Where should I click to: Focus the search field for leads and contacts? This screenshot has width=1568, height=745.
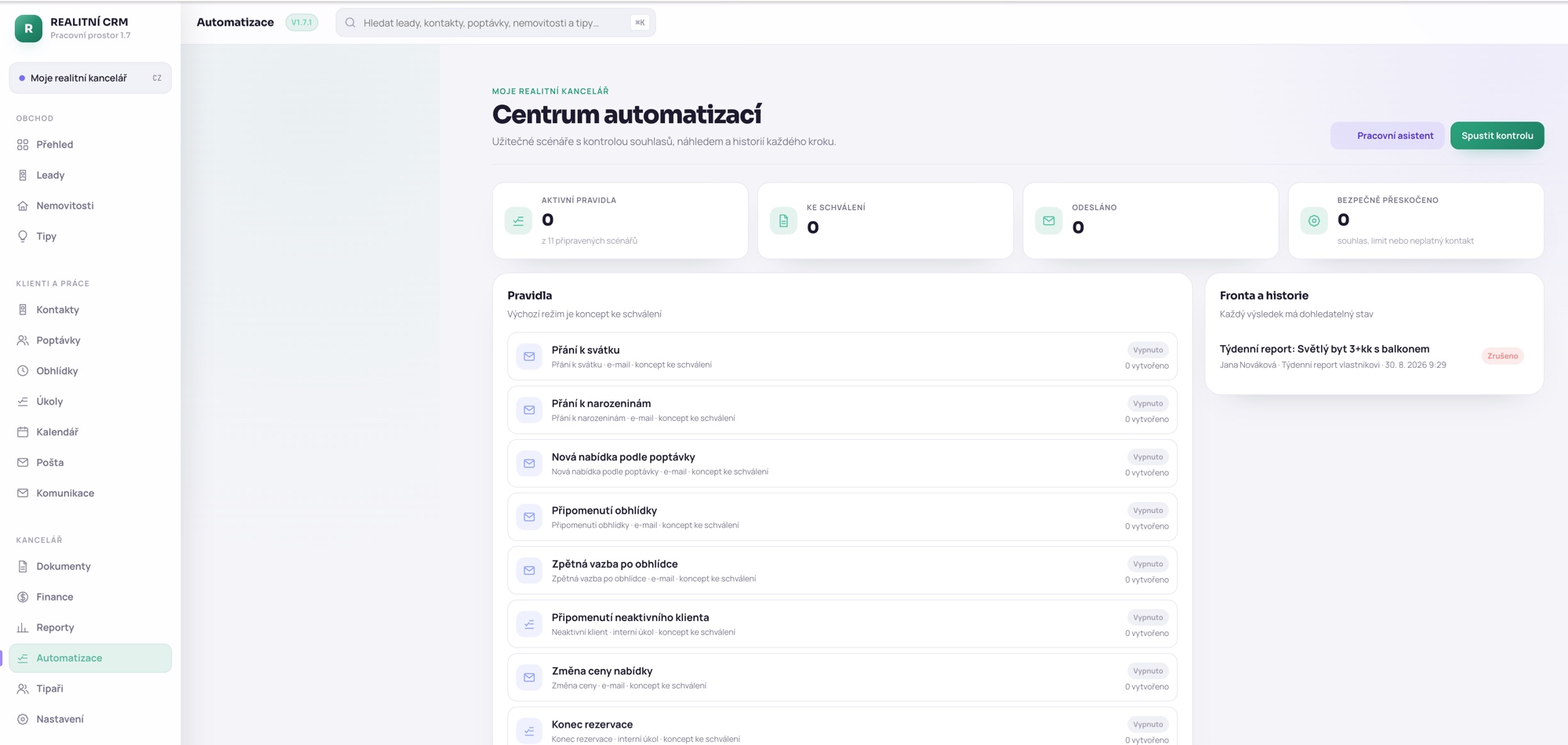495,23
